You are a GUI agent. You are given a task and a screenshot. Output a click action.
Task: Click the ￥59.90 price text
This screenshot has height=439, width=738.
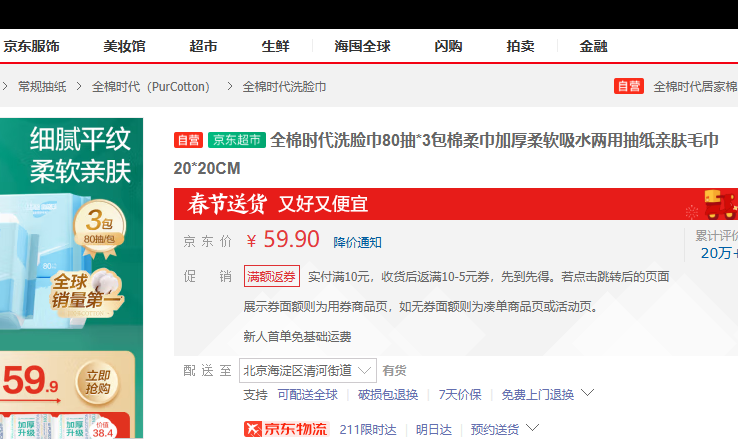point(282,239)
